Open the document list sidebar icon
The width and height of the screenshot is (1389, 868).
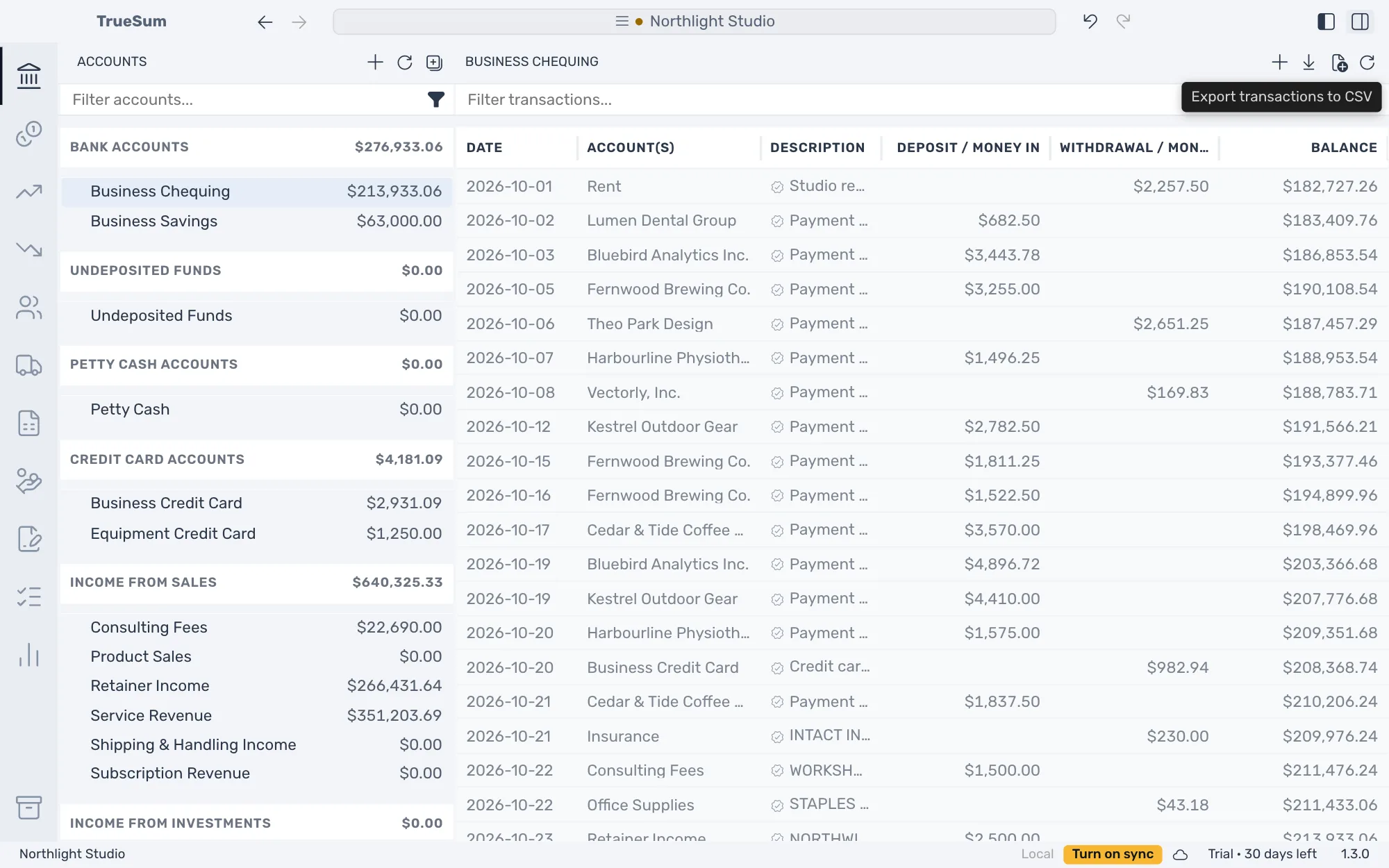[x=28, y=423]
